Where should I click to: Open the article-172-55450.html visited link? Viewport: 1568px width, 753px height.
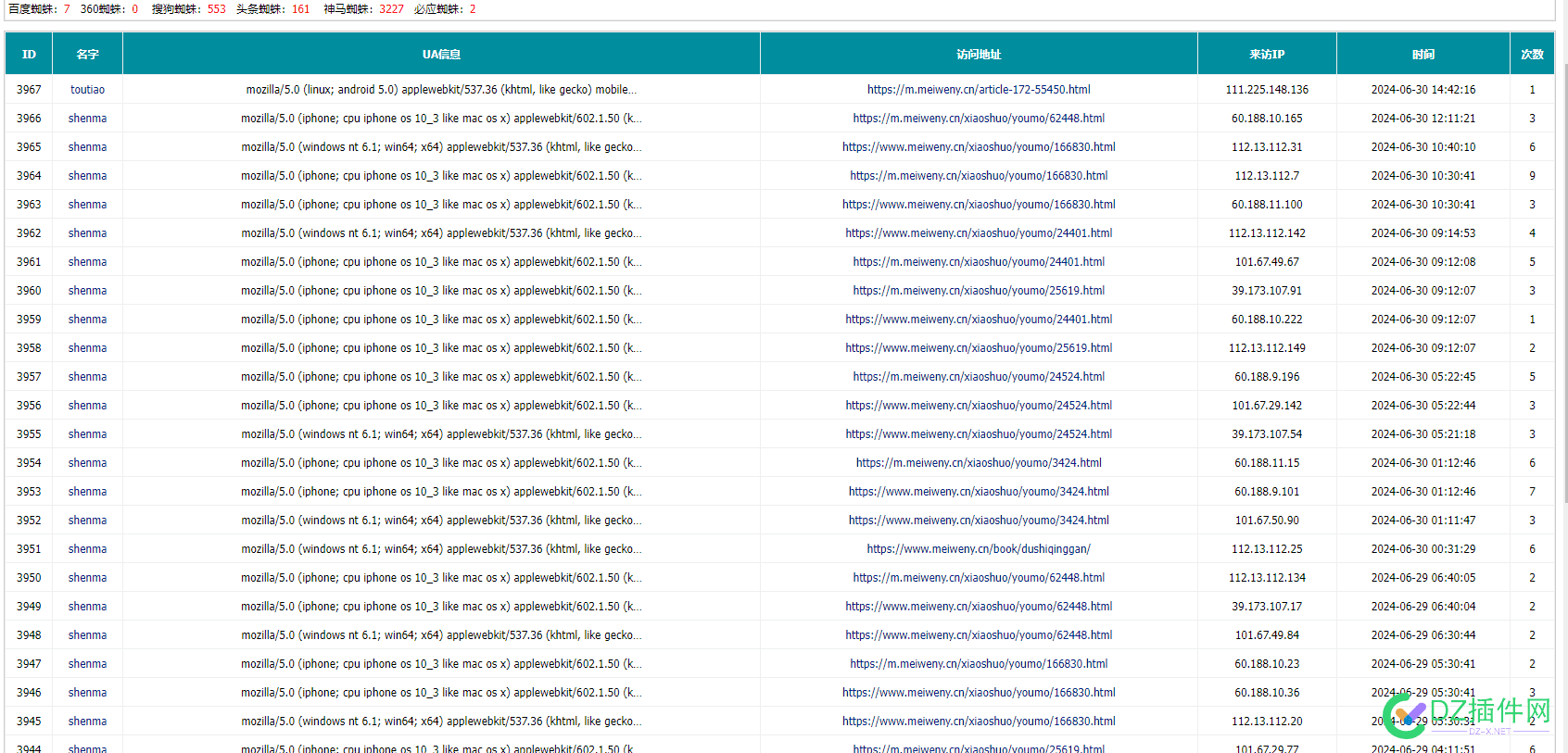tap(979, 90)
